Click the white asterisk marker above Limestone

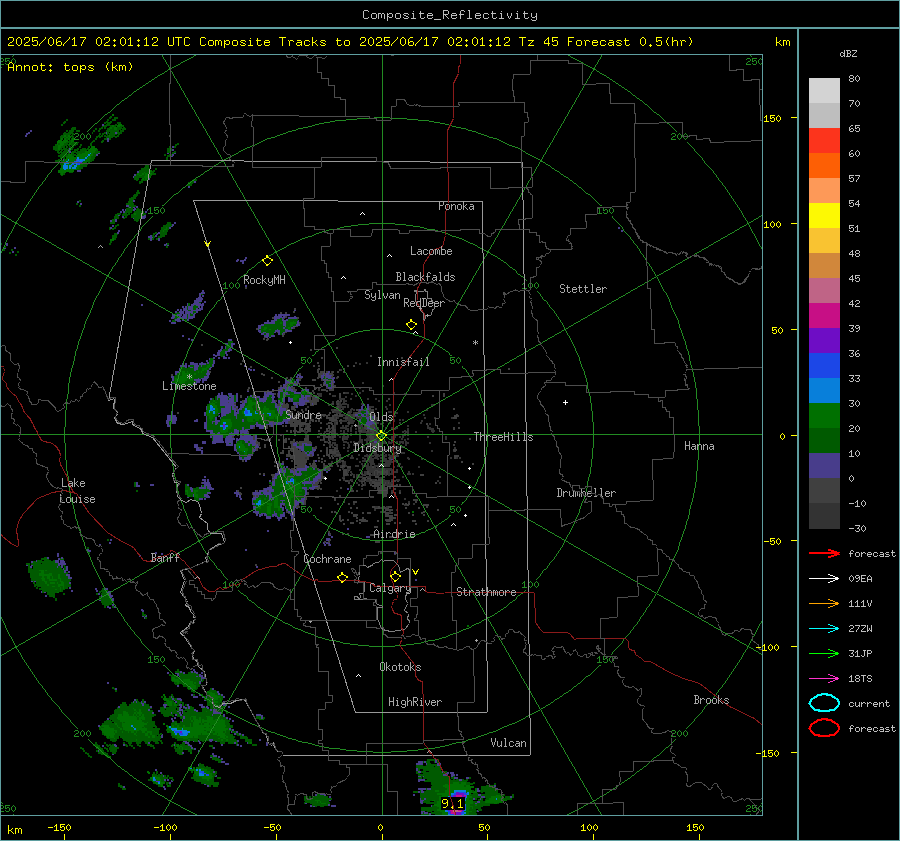coord(189,377)
